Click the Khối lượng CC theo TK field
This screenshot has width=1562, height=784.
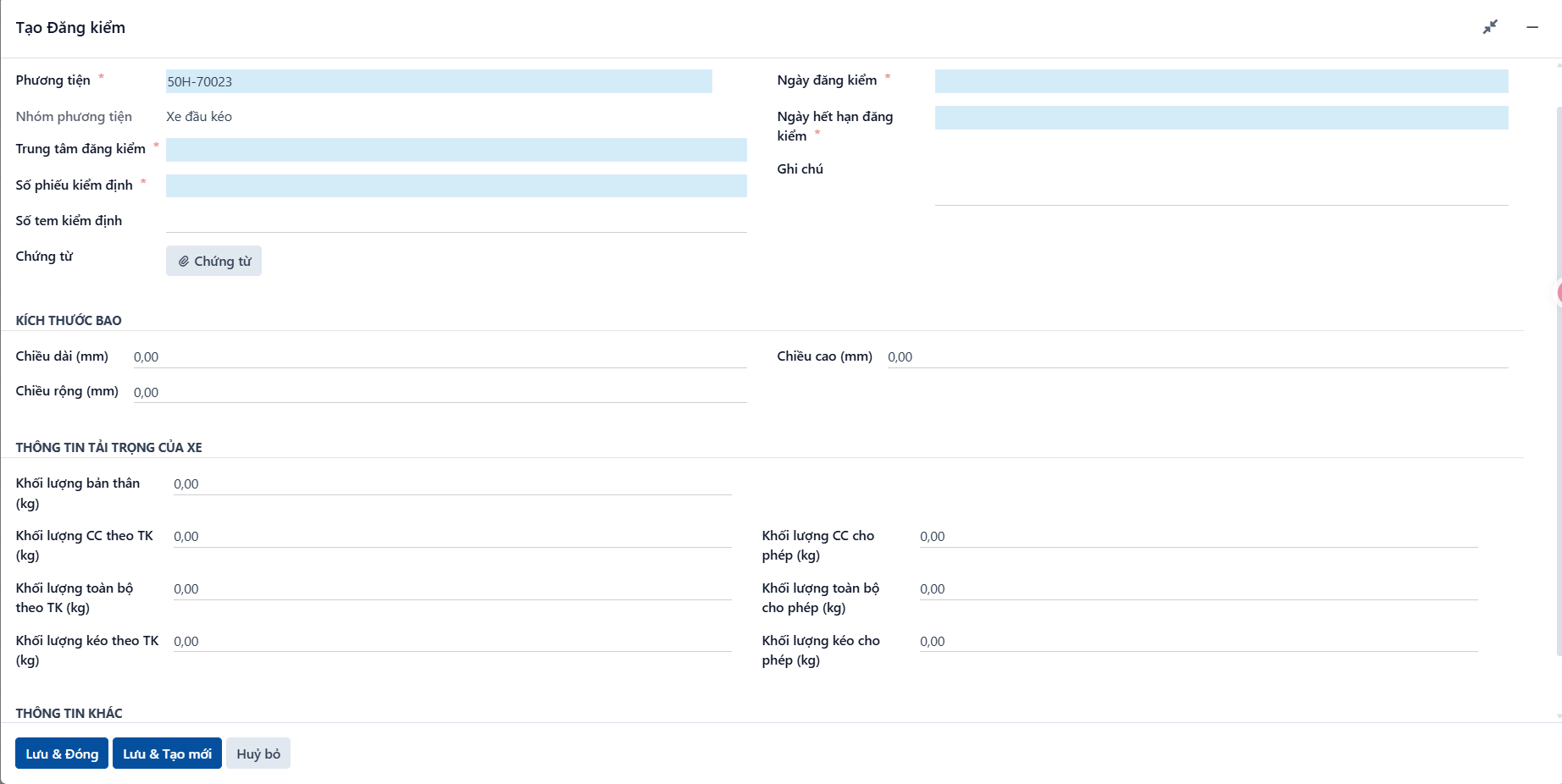452,536
